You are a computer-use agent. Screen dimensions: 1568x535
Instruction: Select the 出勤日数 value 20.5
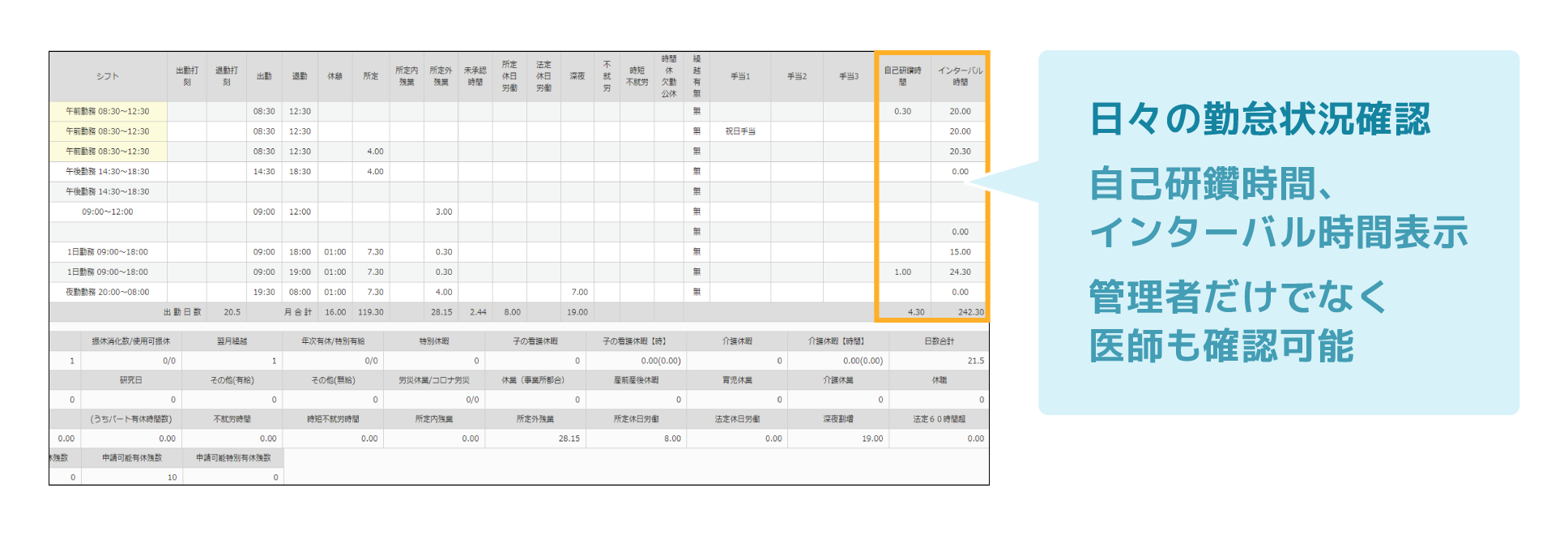click(232, 312)
